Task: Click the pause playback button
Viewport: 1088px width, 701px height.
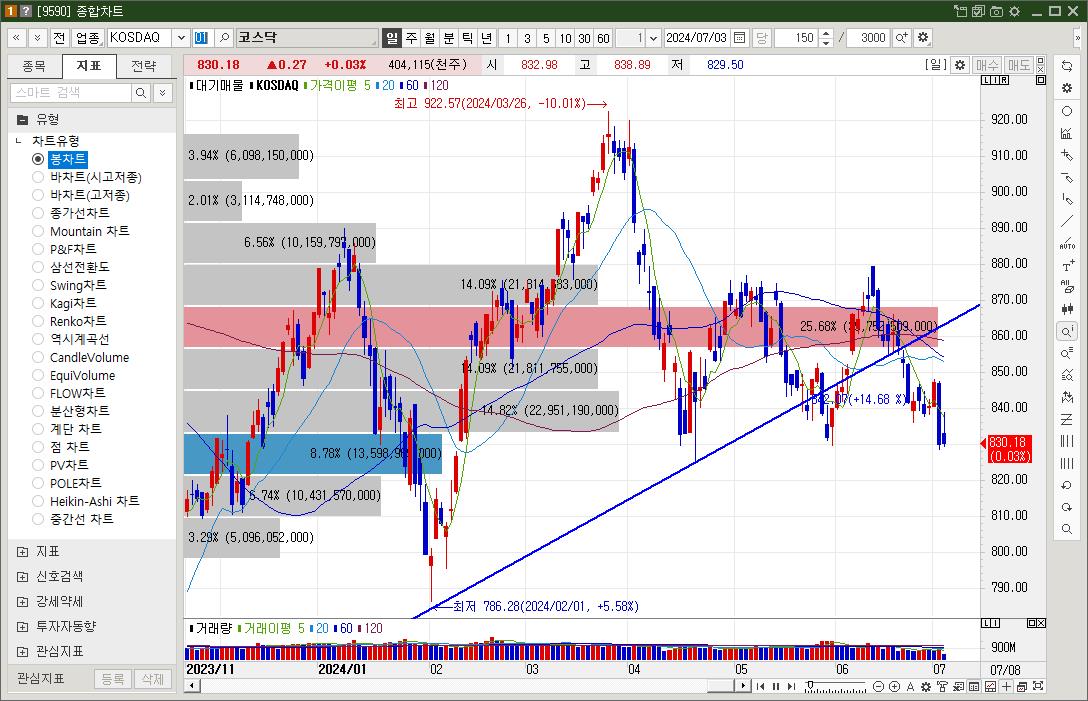Action: [x=776, y=686]
